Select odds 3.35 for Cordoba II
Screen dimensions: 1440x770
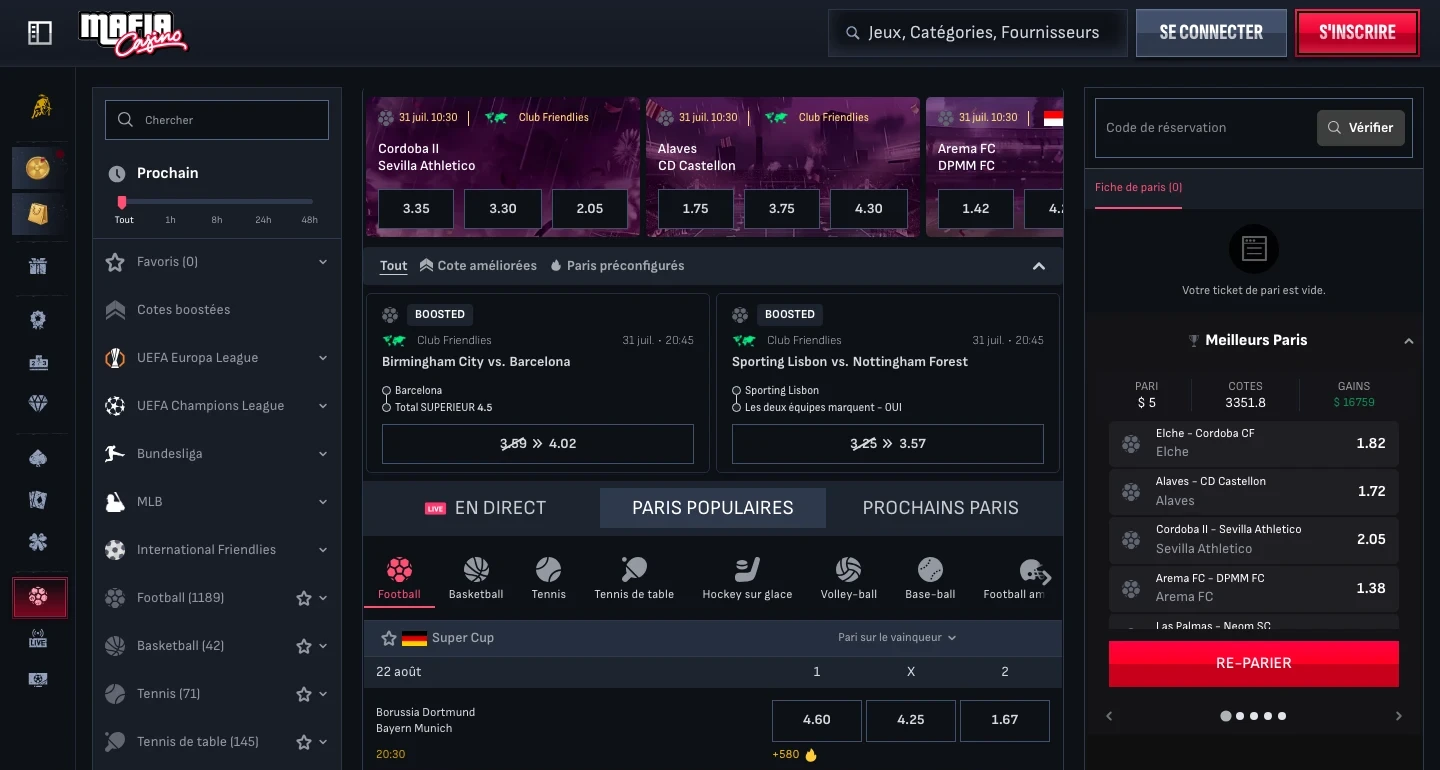(416, 209)
